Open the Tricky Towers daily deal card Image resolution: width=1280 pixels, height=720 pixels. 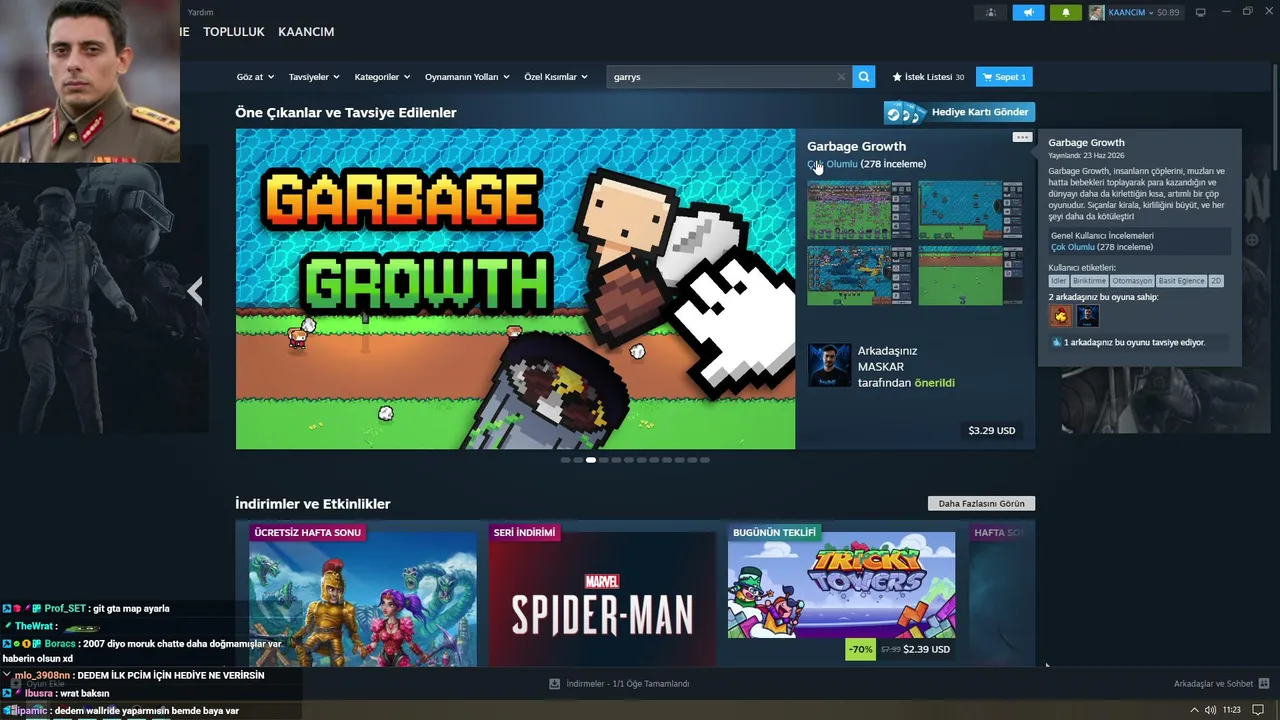841,594
